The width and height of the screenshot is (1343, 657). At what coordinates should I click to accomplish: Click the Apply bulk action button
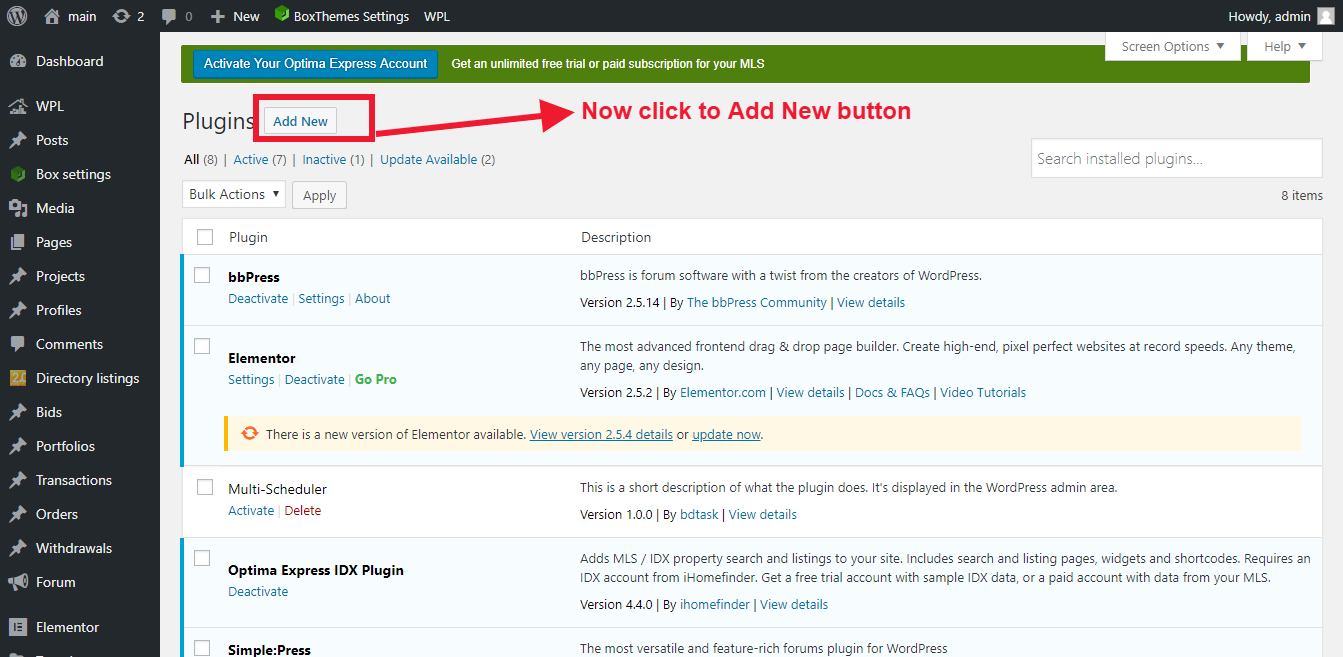pos(319,195)
